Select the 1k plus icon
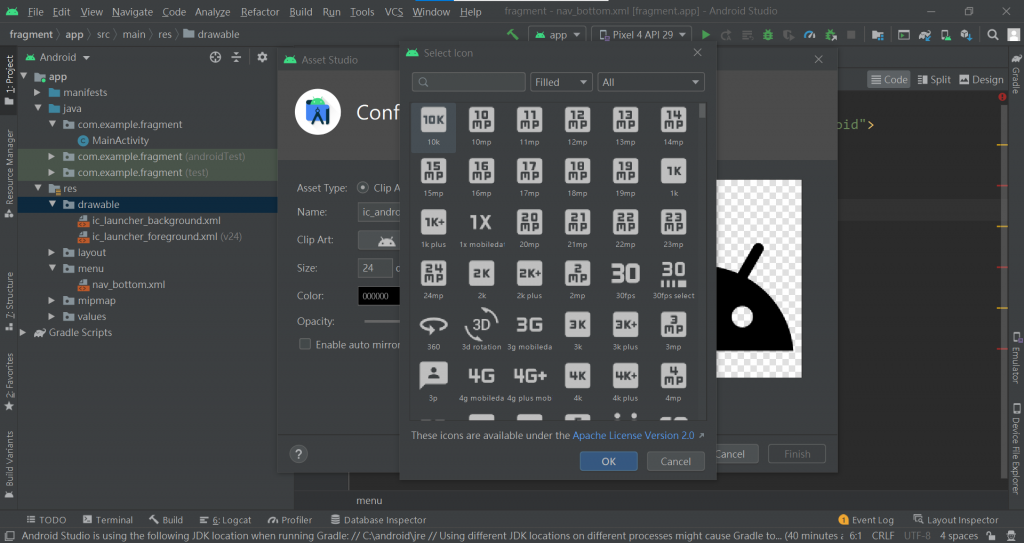1024x543 pixels. (x=434, y=229)
